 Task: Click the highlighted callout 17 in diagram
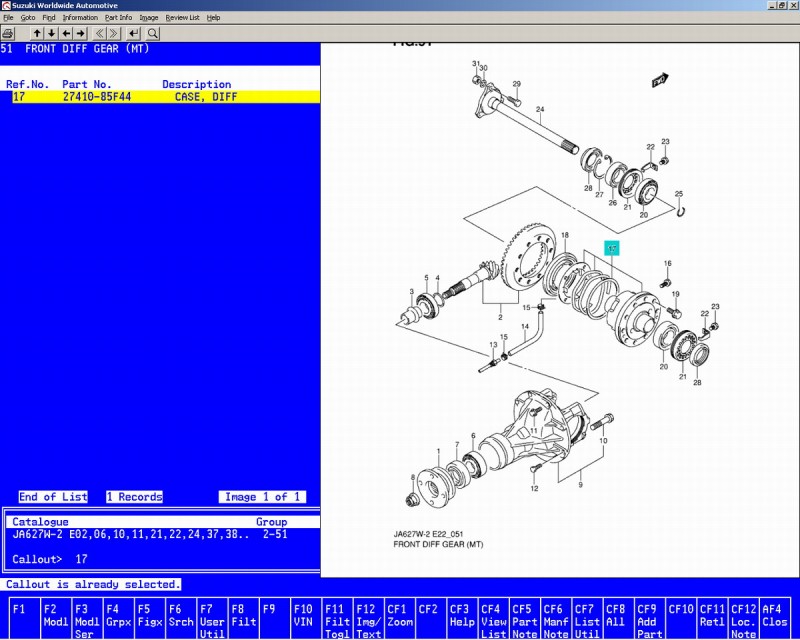pyautogui.click(x=612, y=249)
